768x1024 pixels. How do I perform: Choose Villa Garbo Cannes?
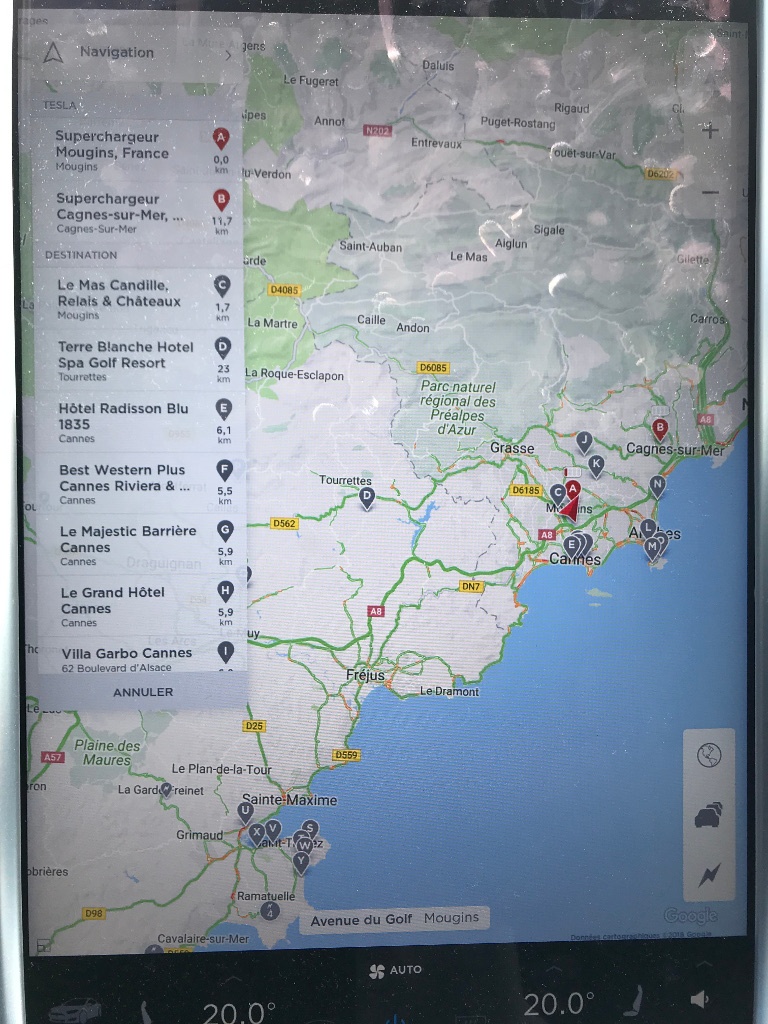(141, 656)
